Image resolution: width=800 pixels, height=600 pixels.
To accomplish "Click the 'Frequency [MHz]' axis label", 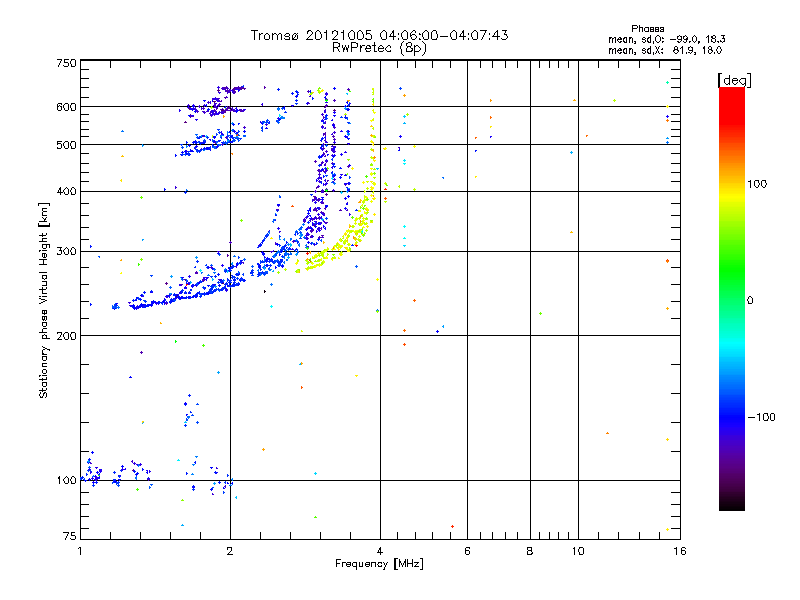I will [x=379, y=564].
